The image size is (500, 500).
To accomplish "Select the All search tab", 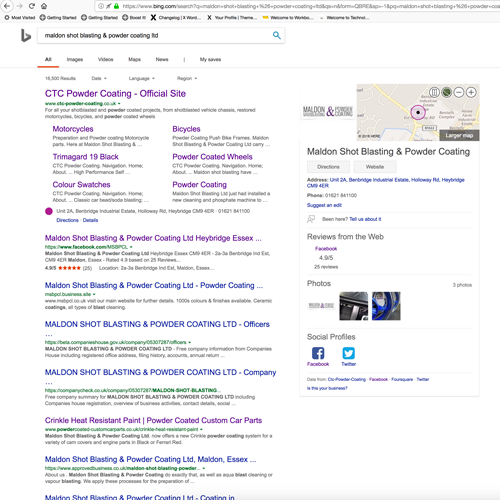I will click(x=48, y=59).
